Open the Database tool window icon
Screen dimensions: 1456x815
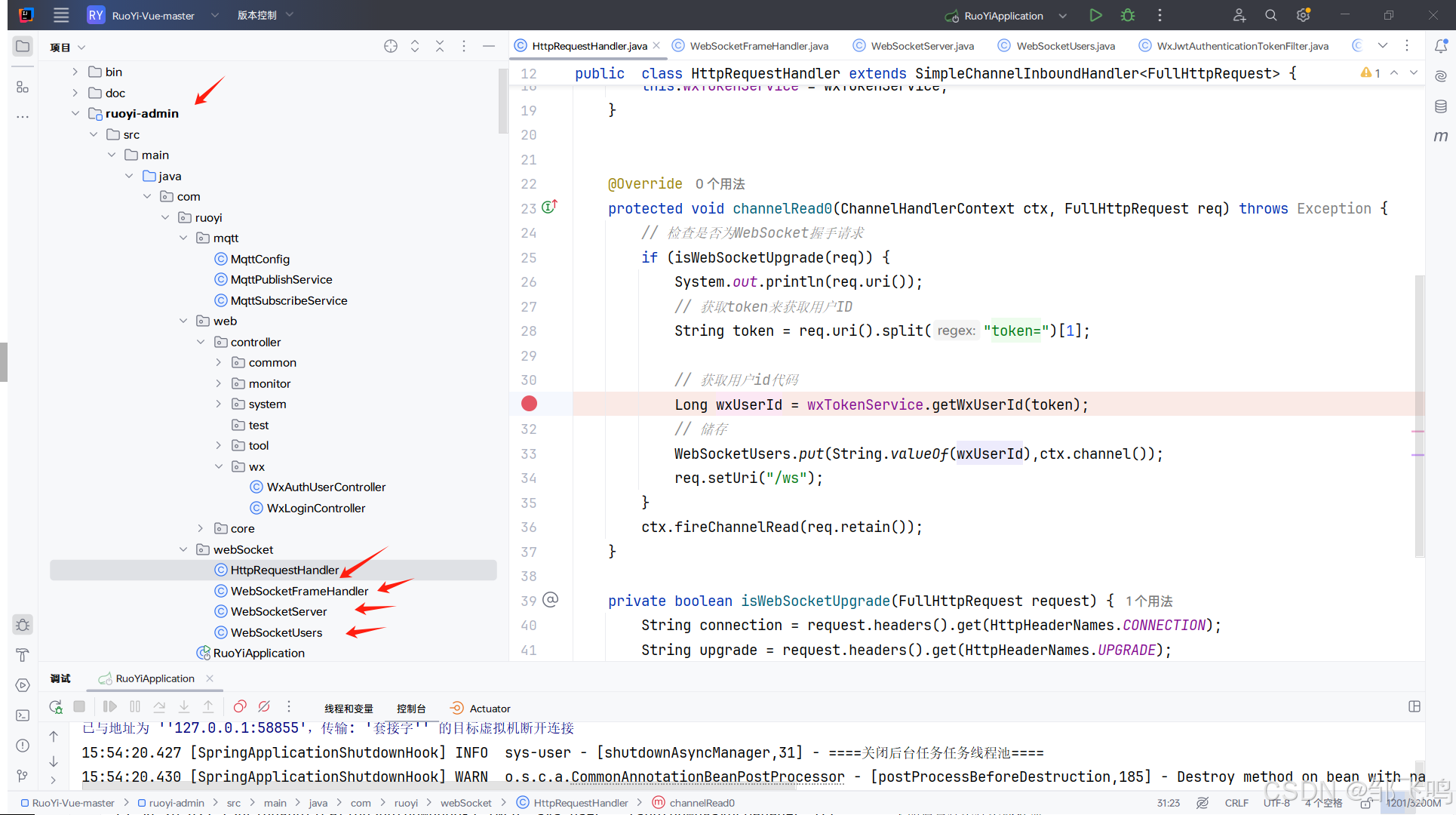pos(1440,106)
